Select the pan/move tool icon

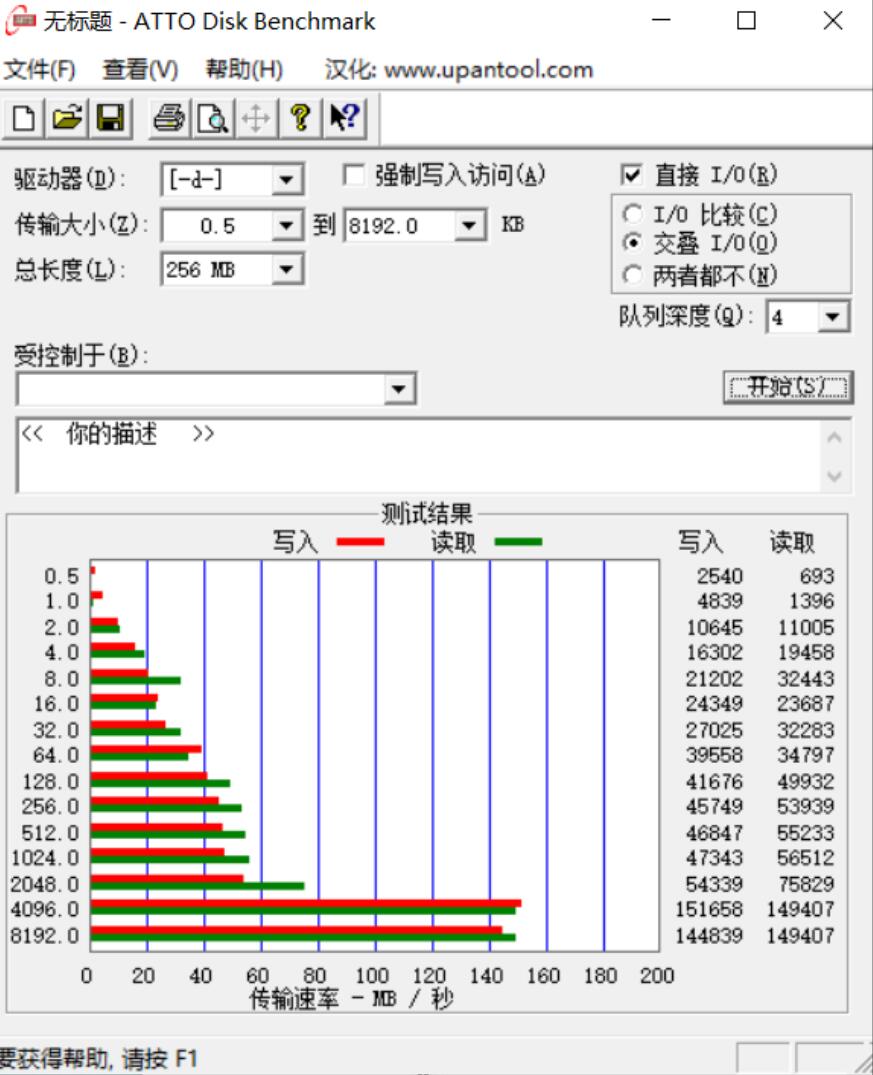[255, 116]
